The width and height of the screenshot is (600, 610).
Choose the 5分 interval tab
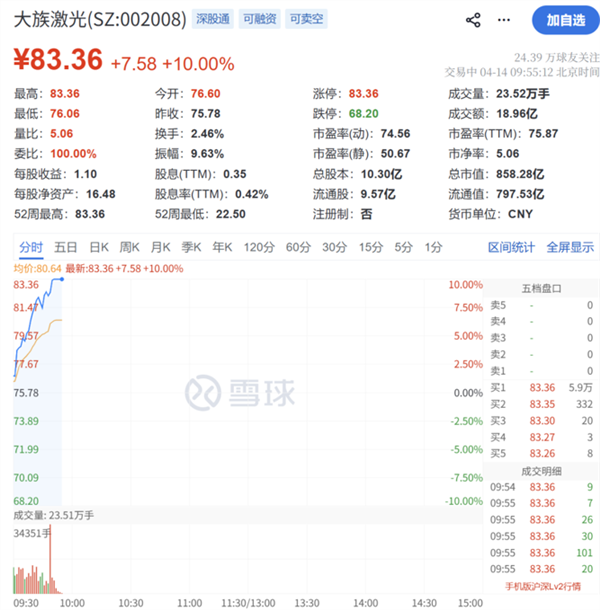[403, 247]
